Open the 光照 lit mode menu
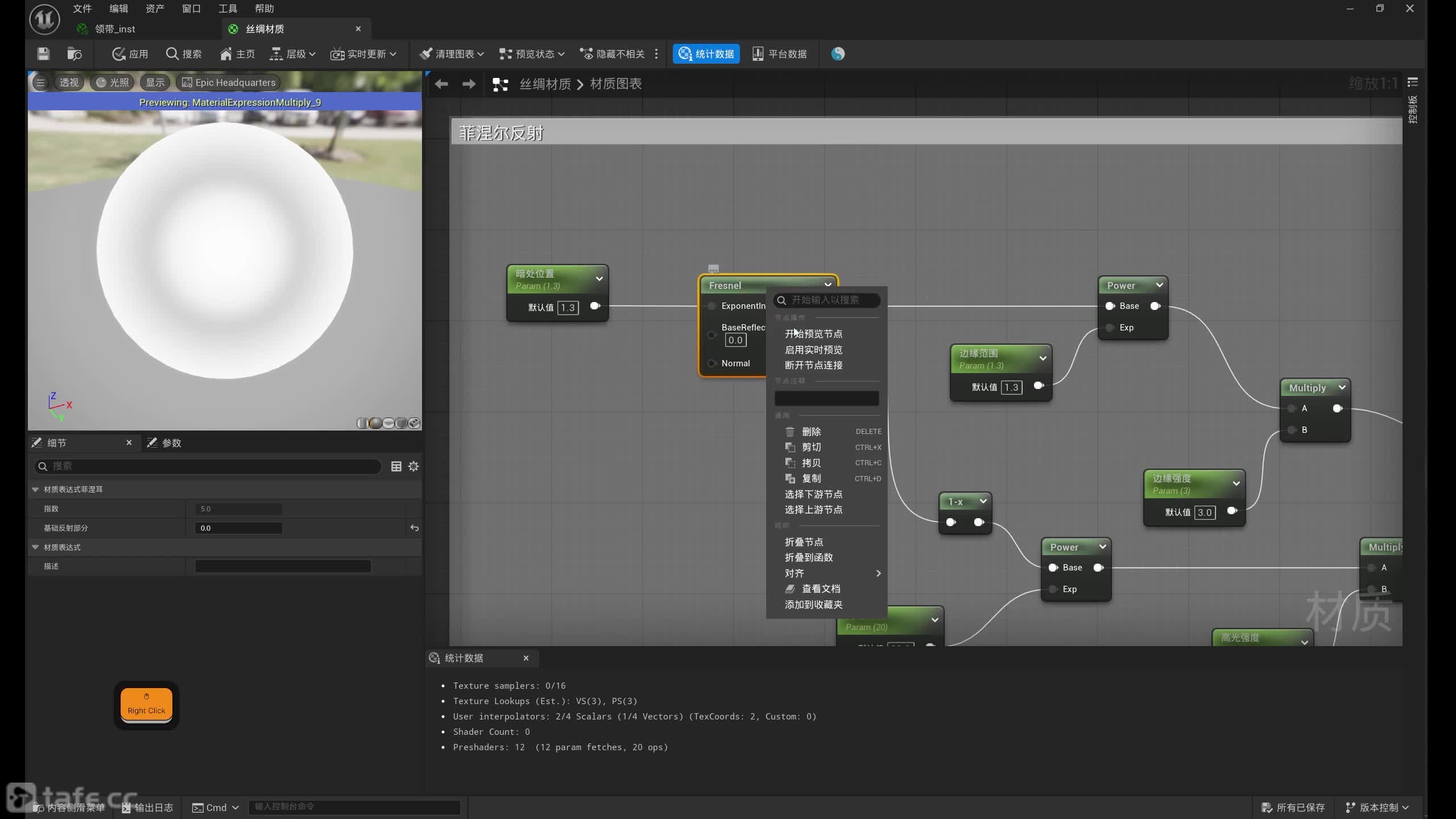The image size is (1456, 819). pos(112,82)
